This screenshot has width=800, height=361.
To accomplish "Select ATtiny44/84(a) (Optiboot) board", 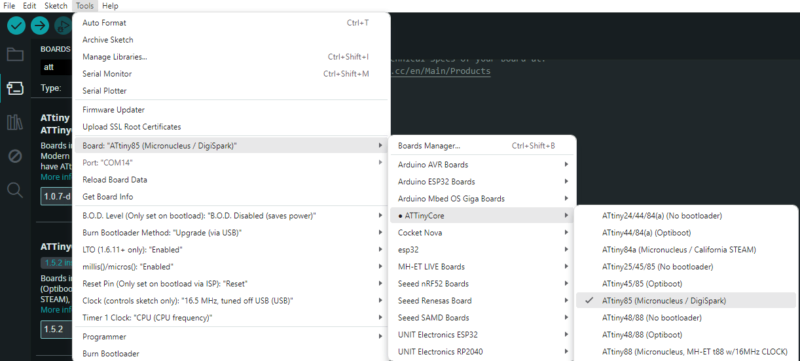I will point(686,233).
